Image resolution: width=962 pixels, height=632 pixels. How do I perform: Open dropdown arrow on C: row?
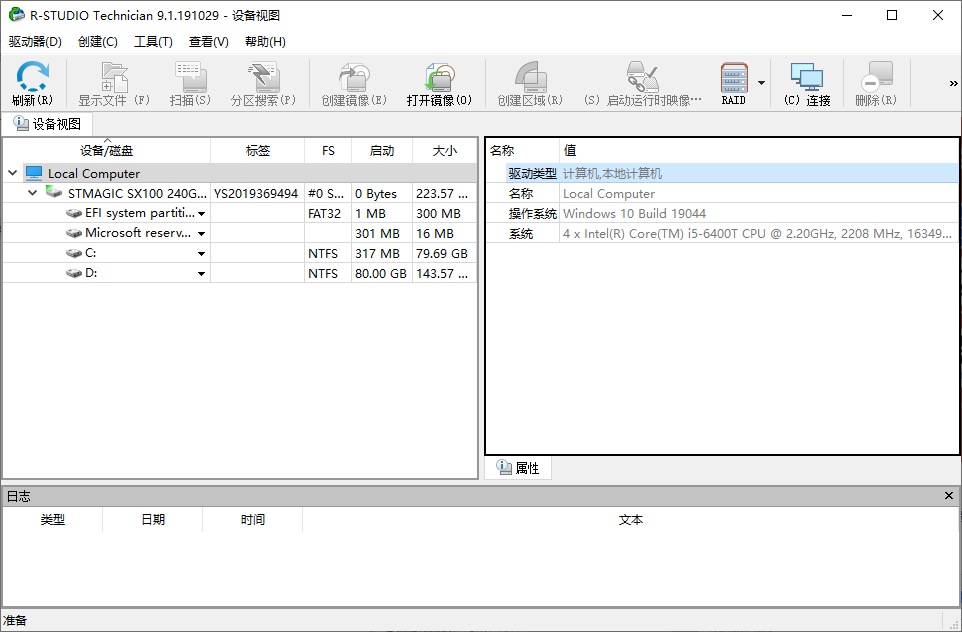pyautogui.click(x=201, y=254)
